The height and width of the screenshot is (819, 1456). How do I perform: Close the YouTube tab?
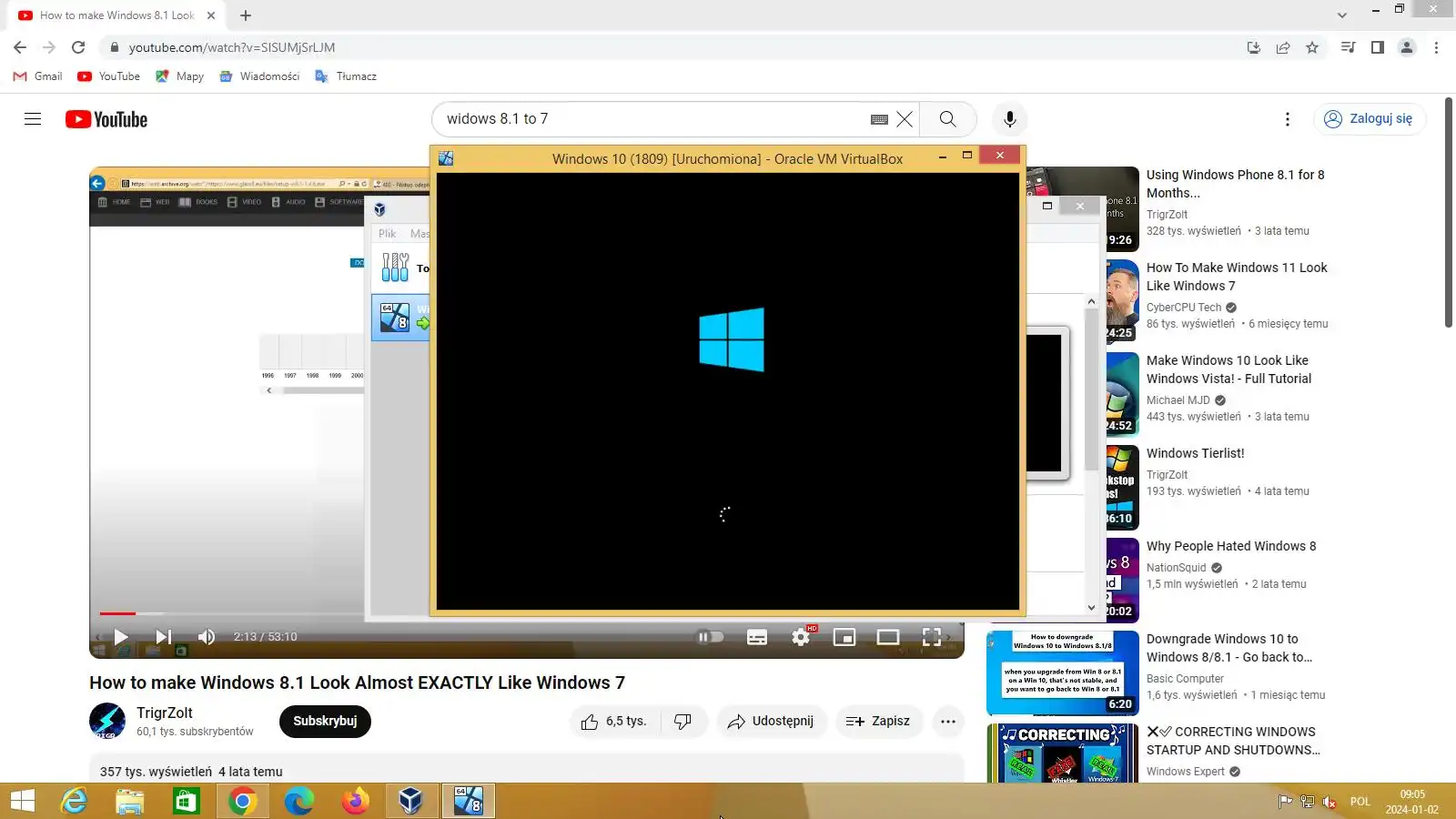click(211, 15)
